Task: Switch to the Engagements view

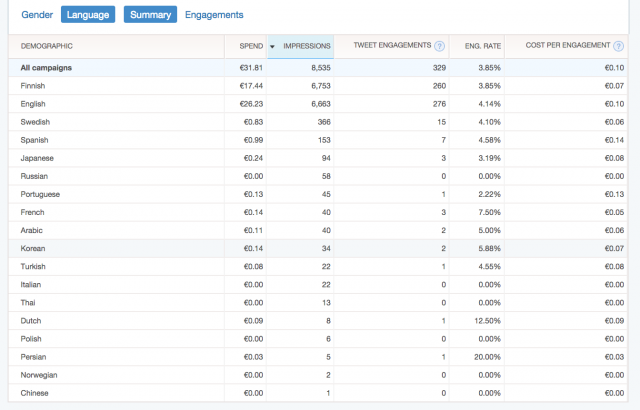Action: coord(213,15)
